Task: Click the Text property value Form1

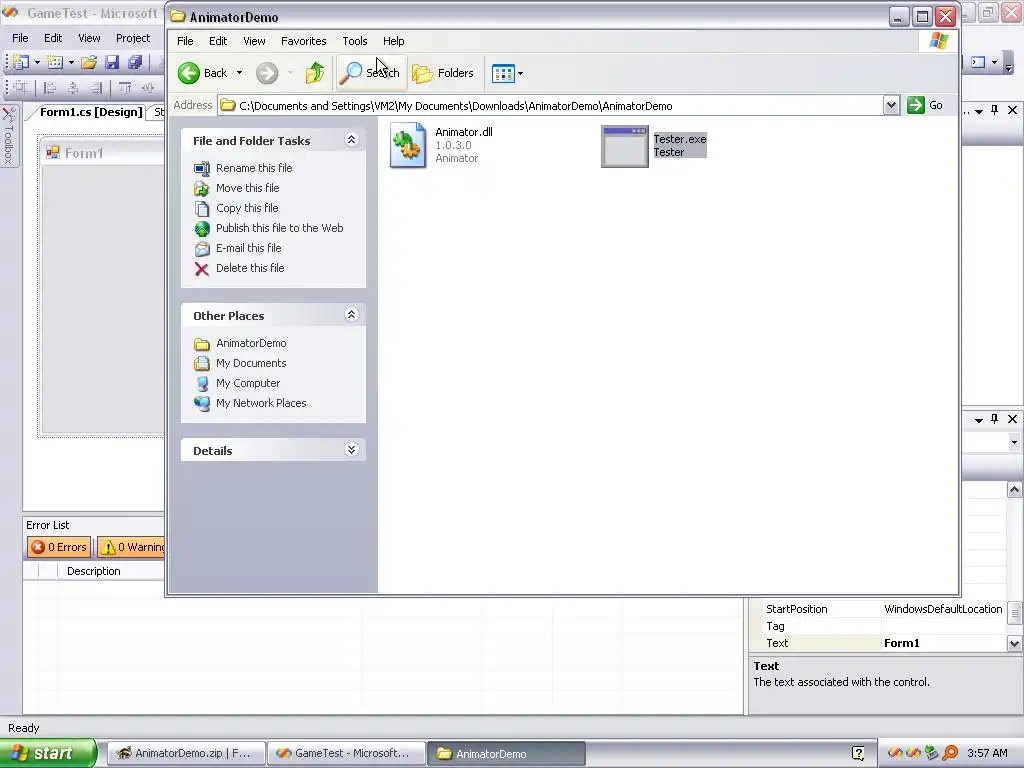Action: (x=901, y=643)
